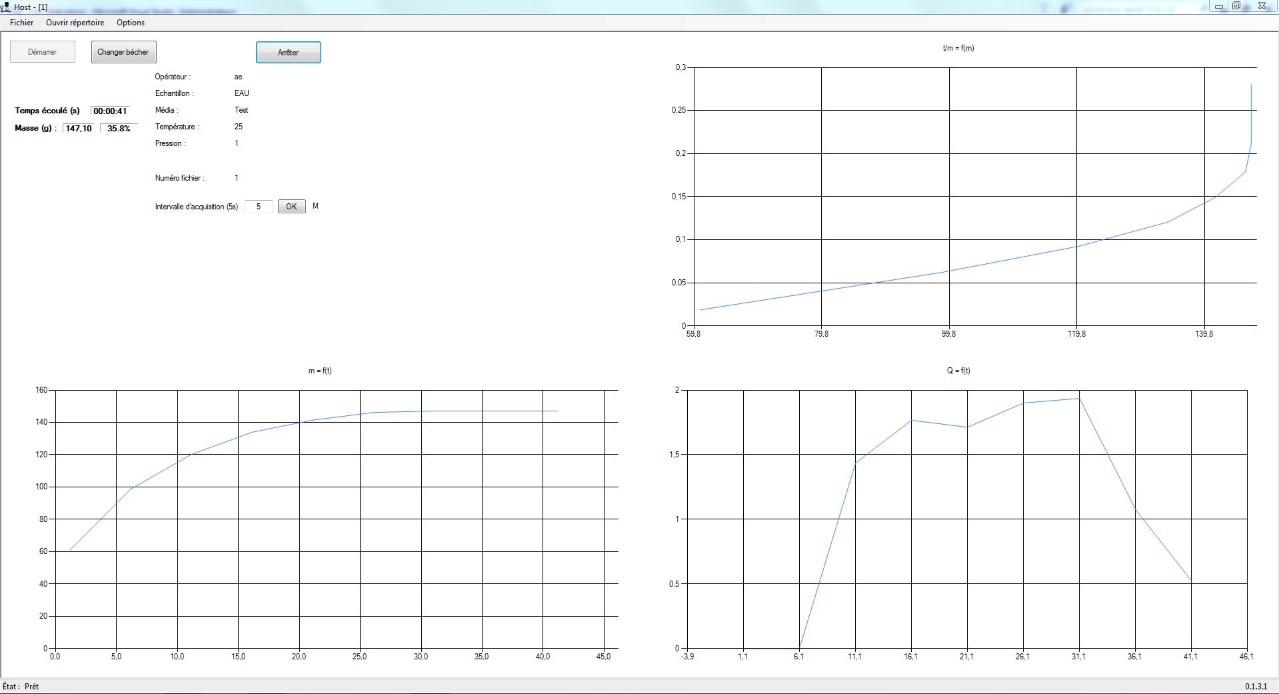This screenshot has width=1279, height=694.
Task: Open the Ouvrir répertoire menu
Action: point(75,22)
